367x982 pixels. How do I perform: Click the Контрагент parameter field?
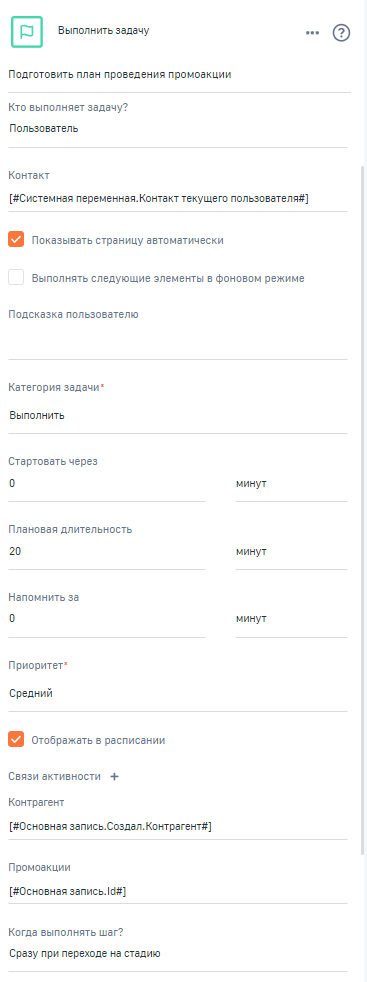(x=178, y=827)
